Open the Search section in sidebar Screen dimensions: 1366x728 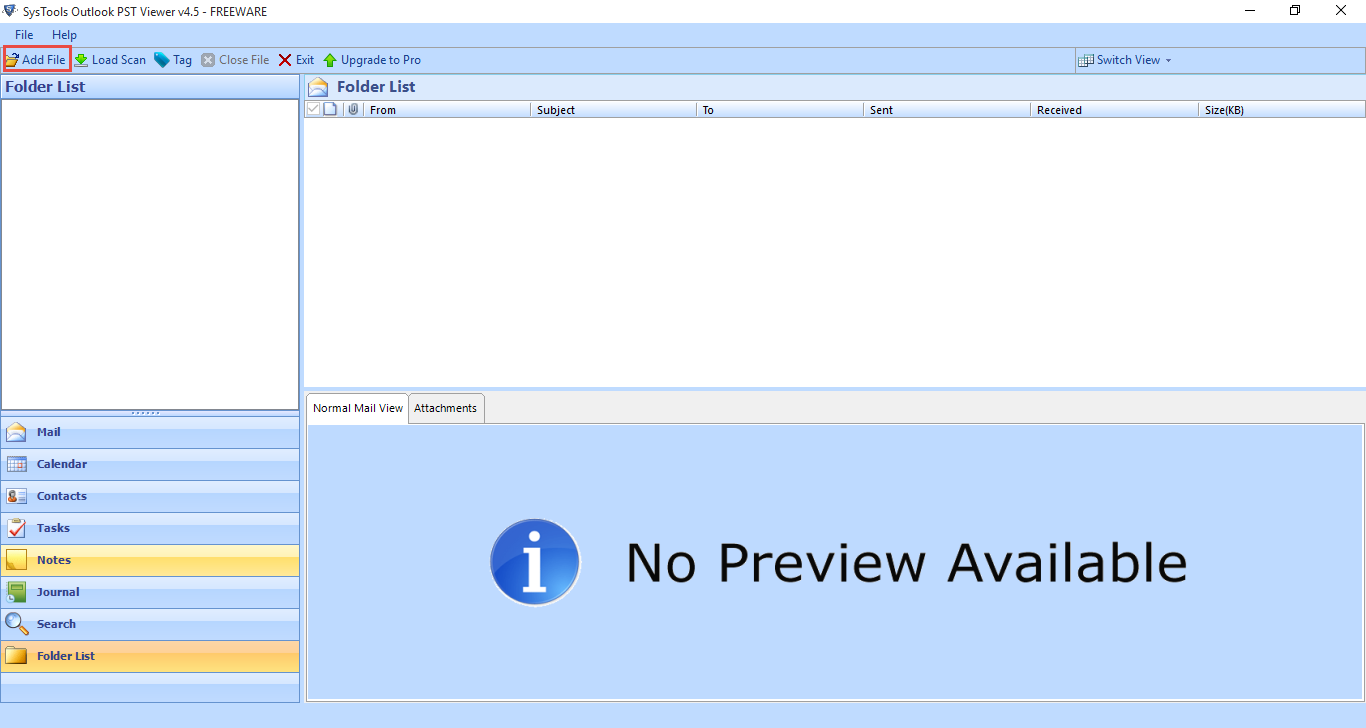click(150, 624)
